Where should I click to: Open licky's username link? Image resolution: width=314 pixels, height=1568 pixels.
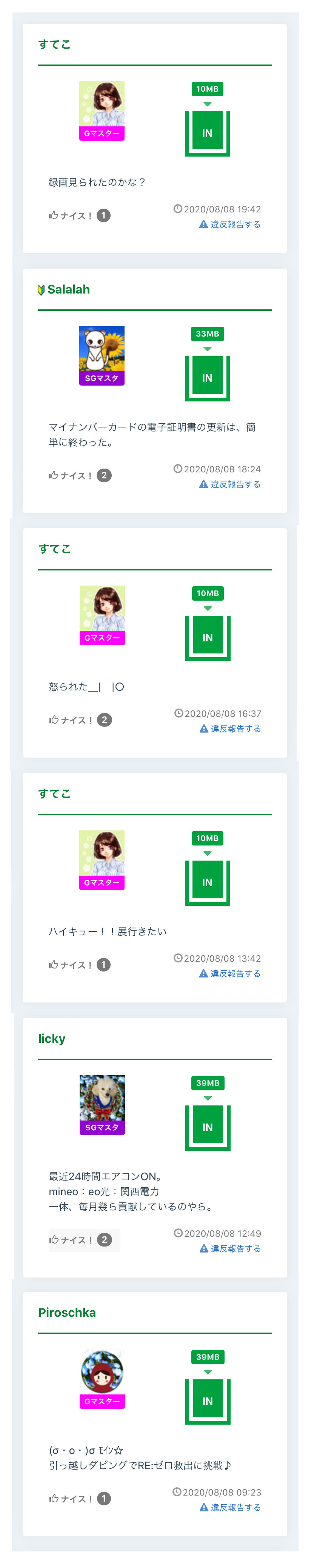point(52,1039)
